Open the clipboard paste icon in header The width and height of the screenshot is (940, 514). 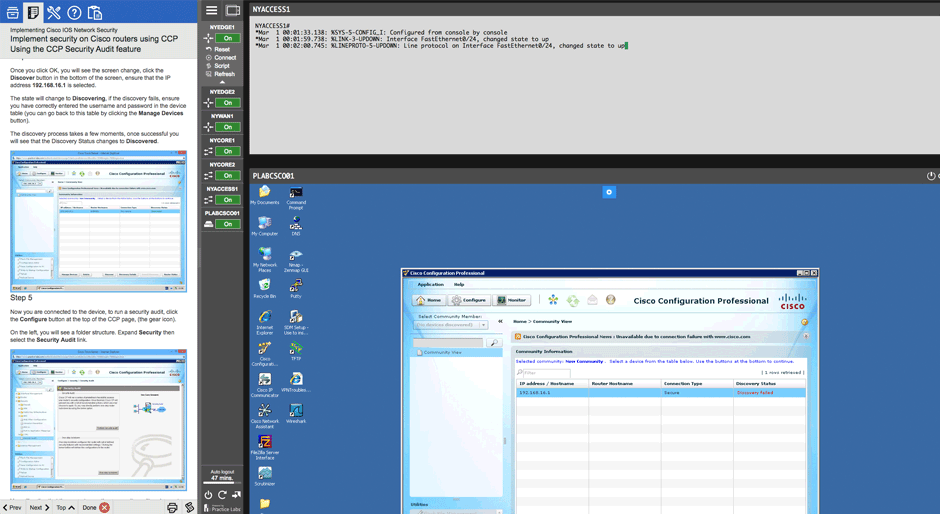point(95,12)
